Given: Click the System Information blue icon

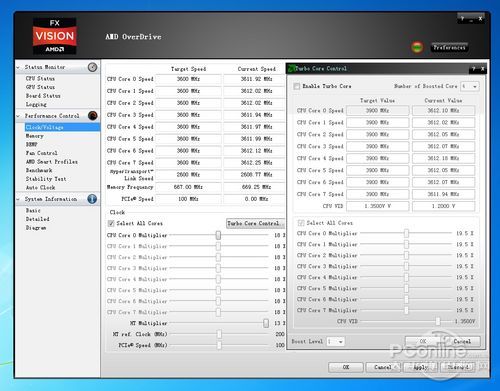Looking at the screenshot, I should 92,199.
